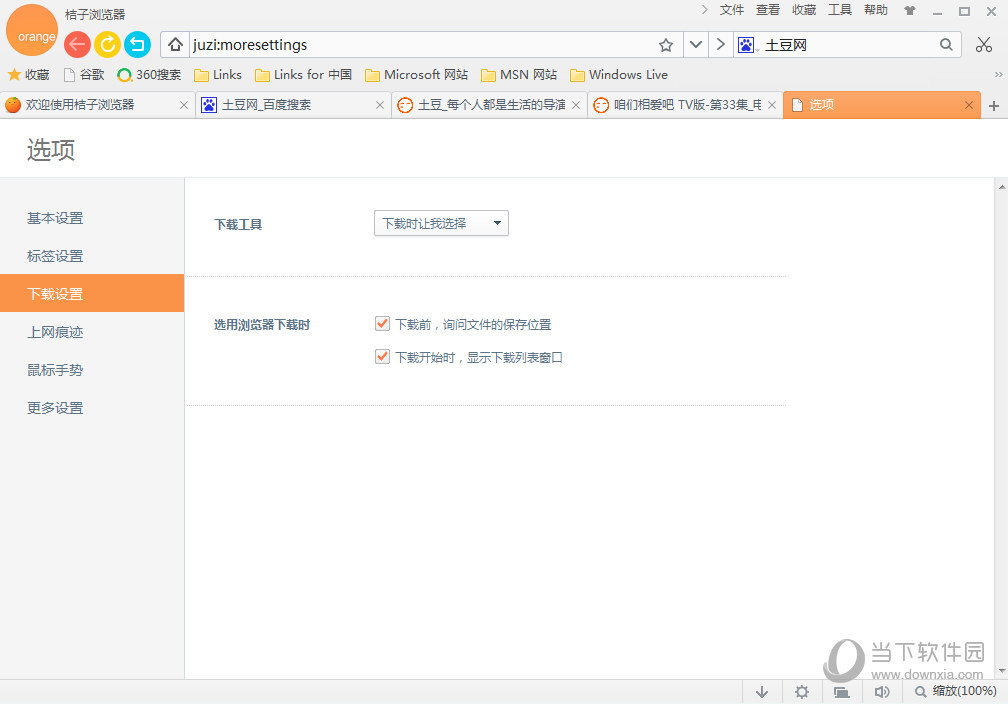
Task: Expand the address bar history dropdown arrow
Action: pyautogui.click(x=695, y=44)
